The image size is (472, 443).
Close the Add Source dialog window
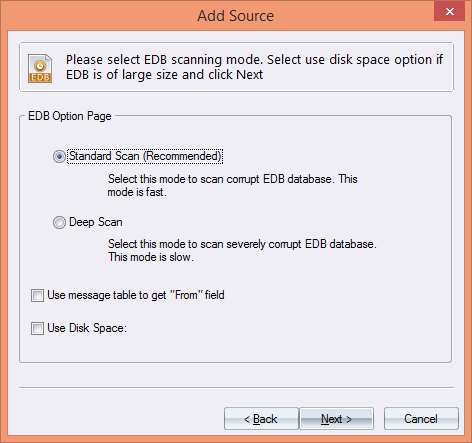[449, 12]
